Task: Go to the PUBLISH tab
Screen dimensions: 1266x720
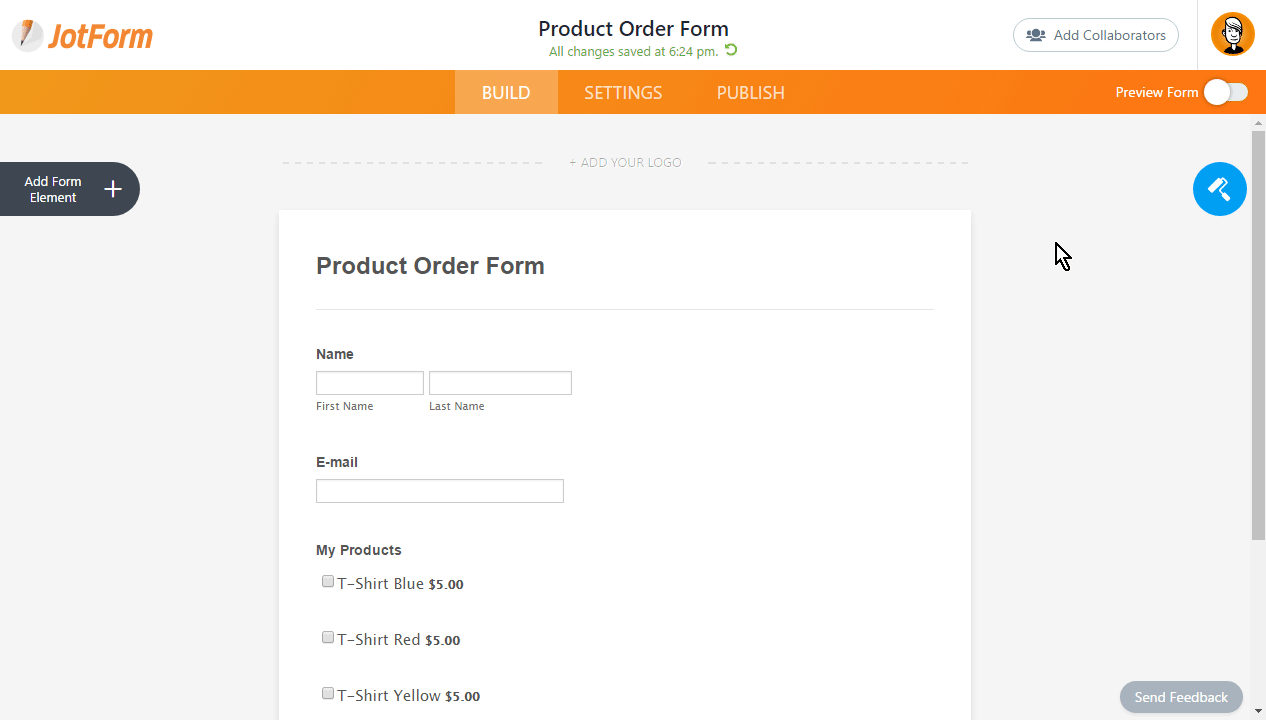Action: (750, 93)
